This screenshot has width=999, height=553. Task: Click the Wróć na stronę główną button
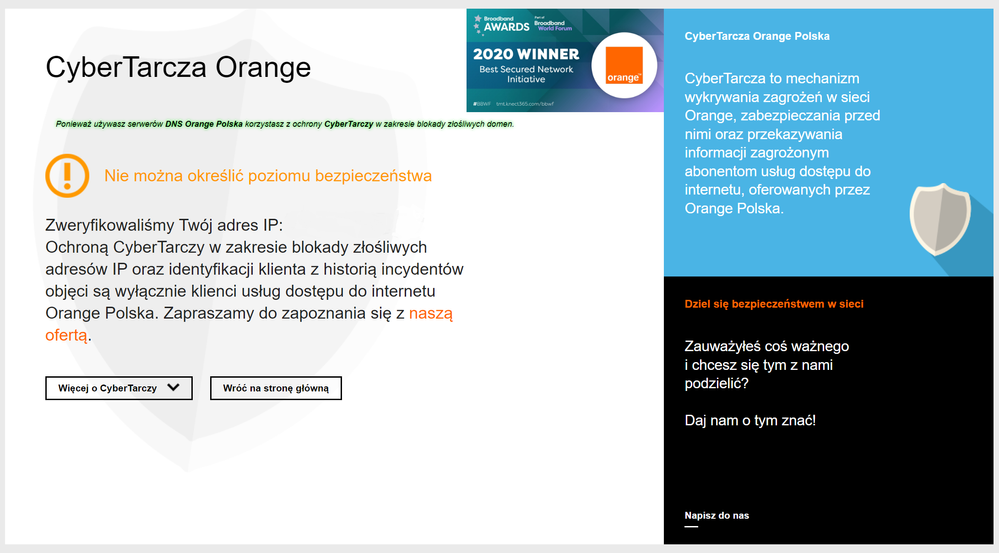tap(276, 388)
